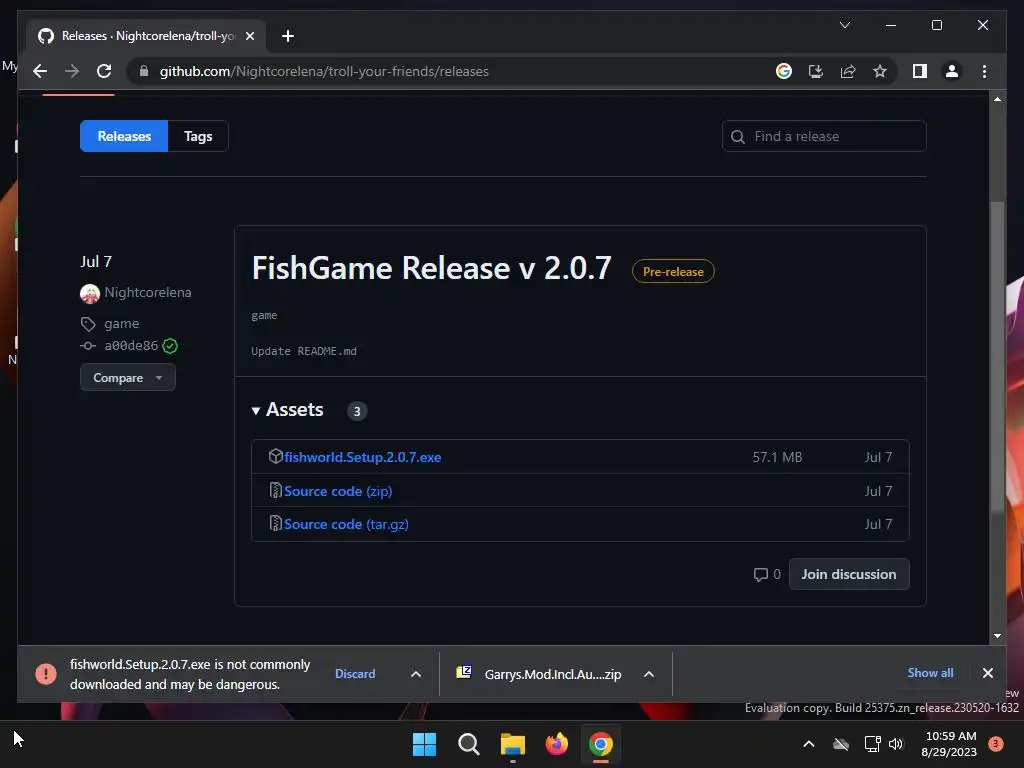Viewport: 1024px width, 768px height.
Task: Open volume control in tray
Action: (x=896, y=744)
